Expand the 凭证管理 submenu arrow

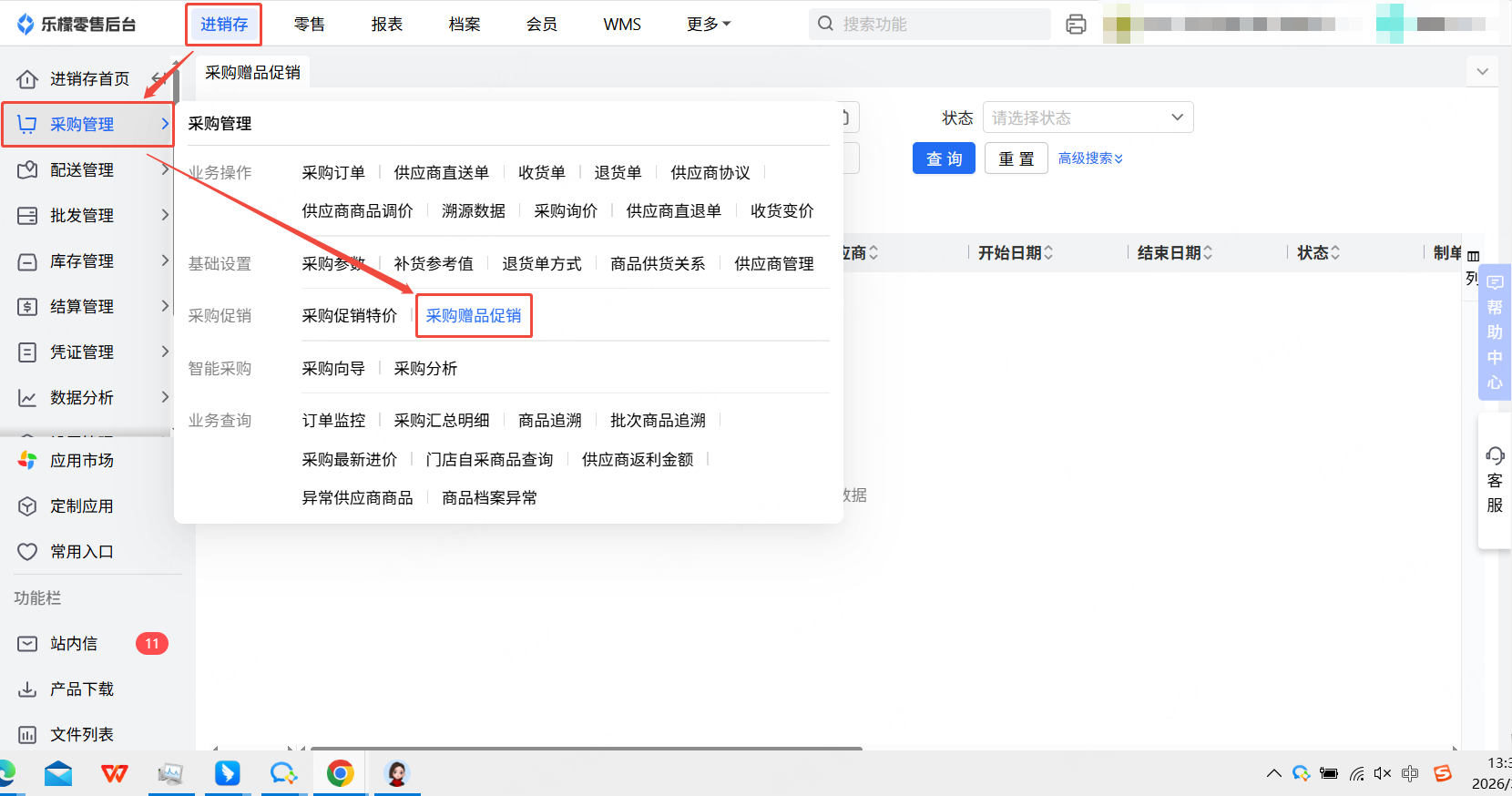(x=165, y=352)
